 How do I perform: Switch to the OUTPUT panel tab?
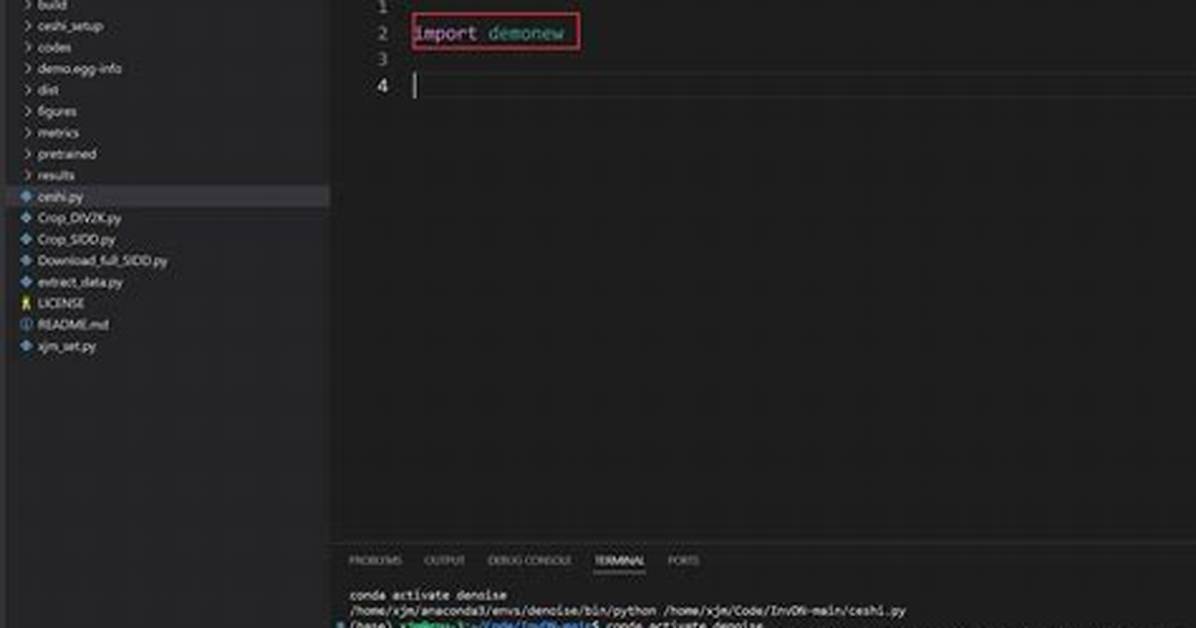click(x=444, y=560)
